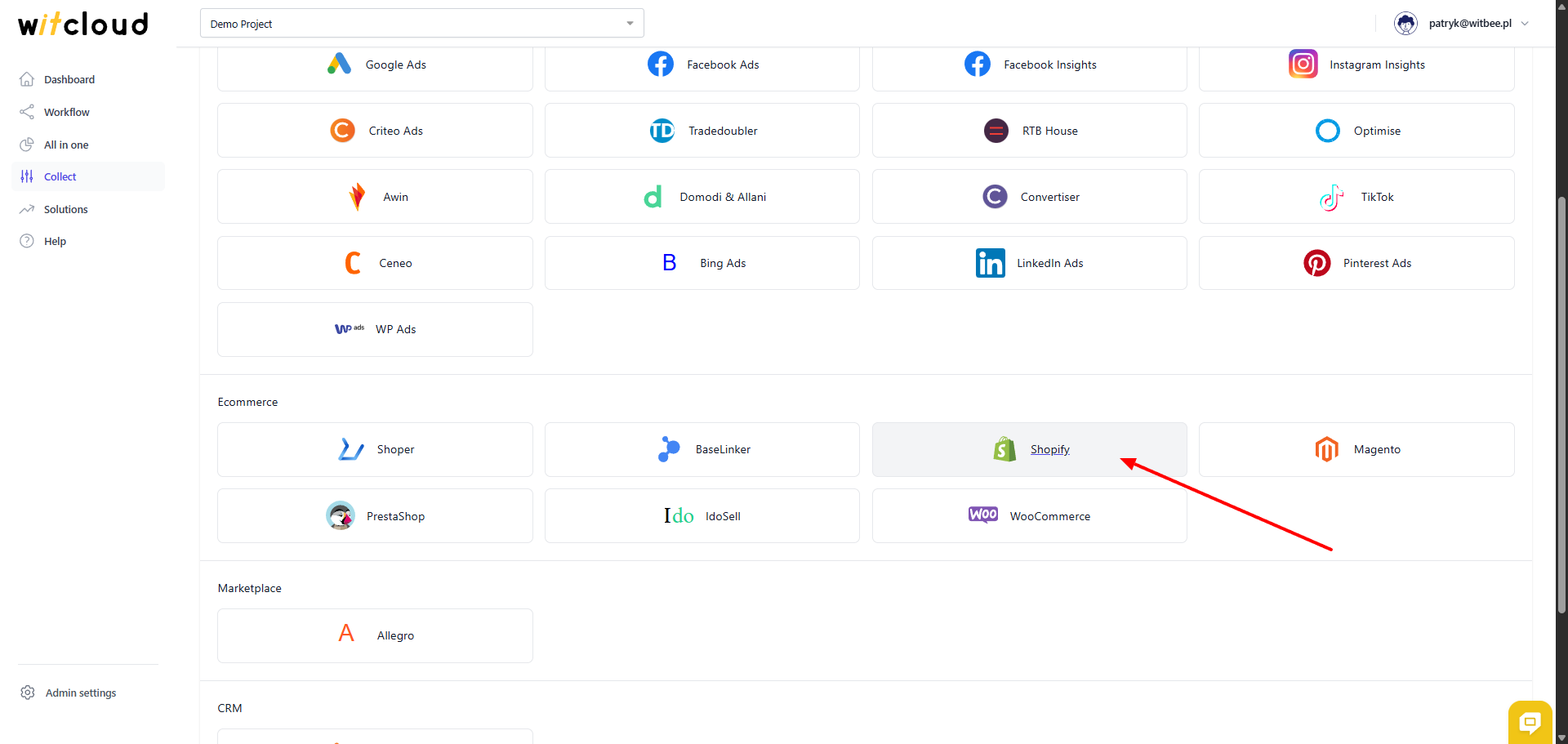1568x744 pixels.
Task: Click the user avatar icon
Action: [x=1405, y=24]
